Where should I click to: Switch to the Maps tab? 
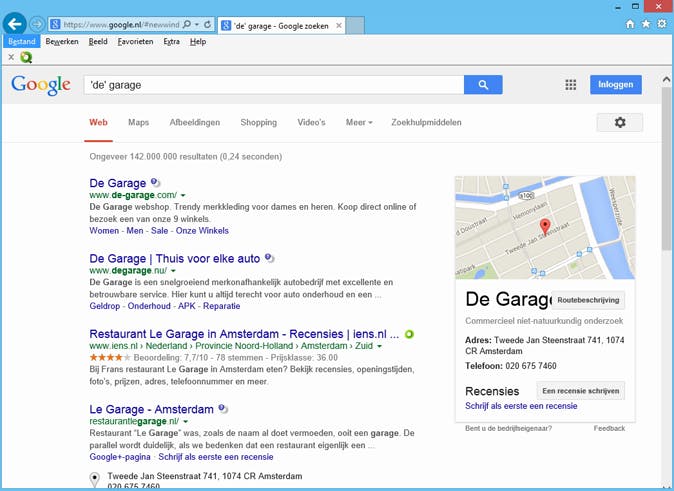[138, 123]
